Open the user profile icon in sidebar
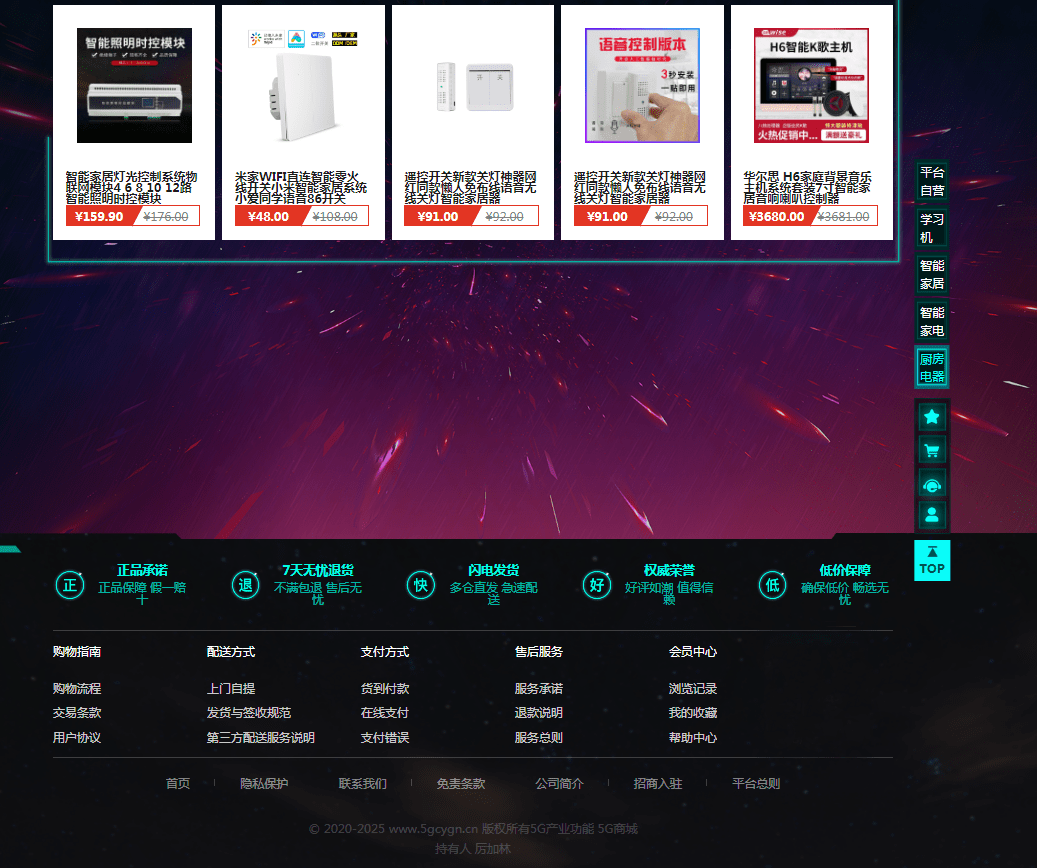 (x=932, y=515)
